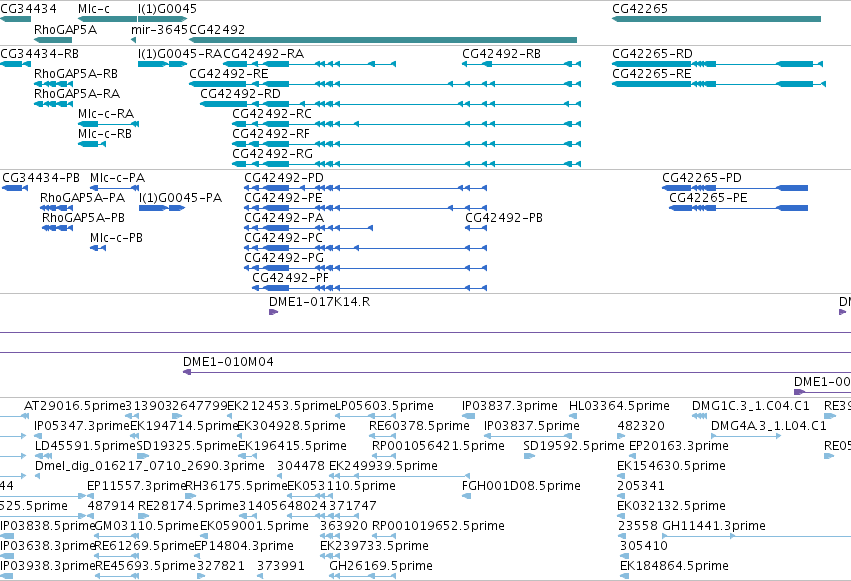Click EST EK304928.5prime
The image size is (851, 581).
tap(240, 436)
